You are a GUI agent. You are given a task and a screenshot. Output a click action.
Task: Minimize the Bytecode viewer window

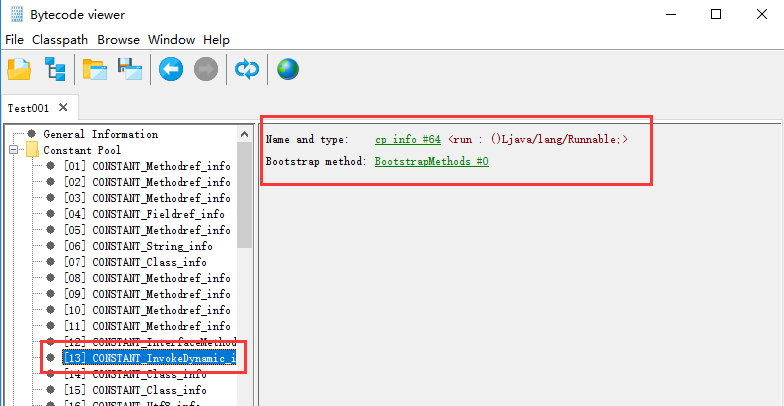pos(671,14)
